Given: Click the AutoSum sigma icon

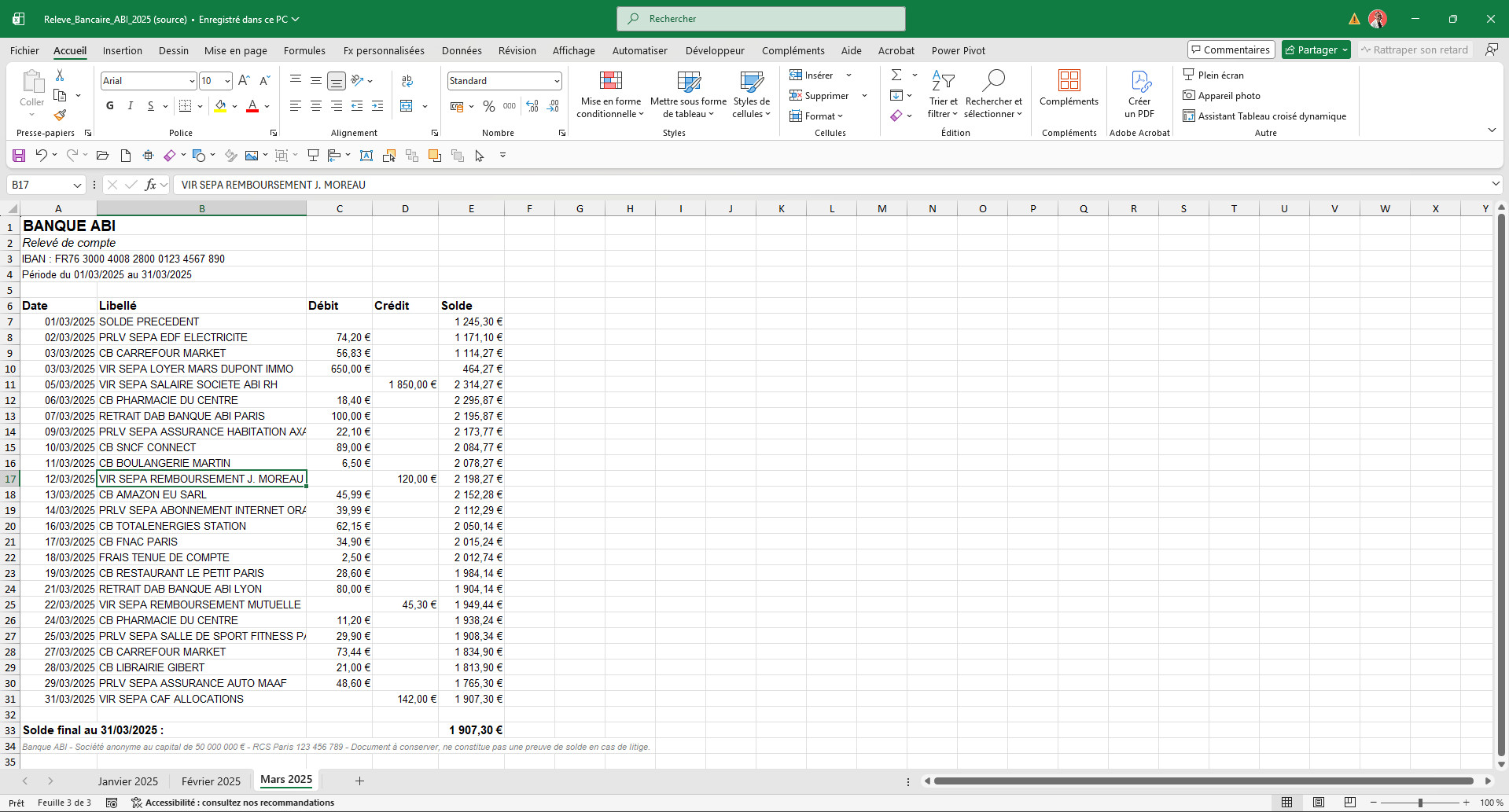Looking at the screenshot, I should (896, 75).
